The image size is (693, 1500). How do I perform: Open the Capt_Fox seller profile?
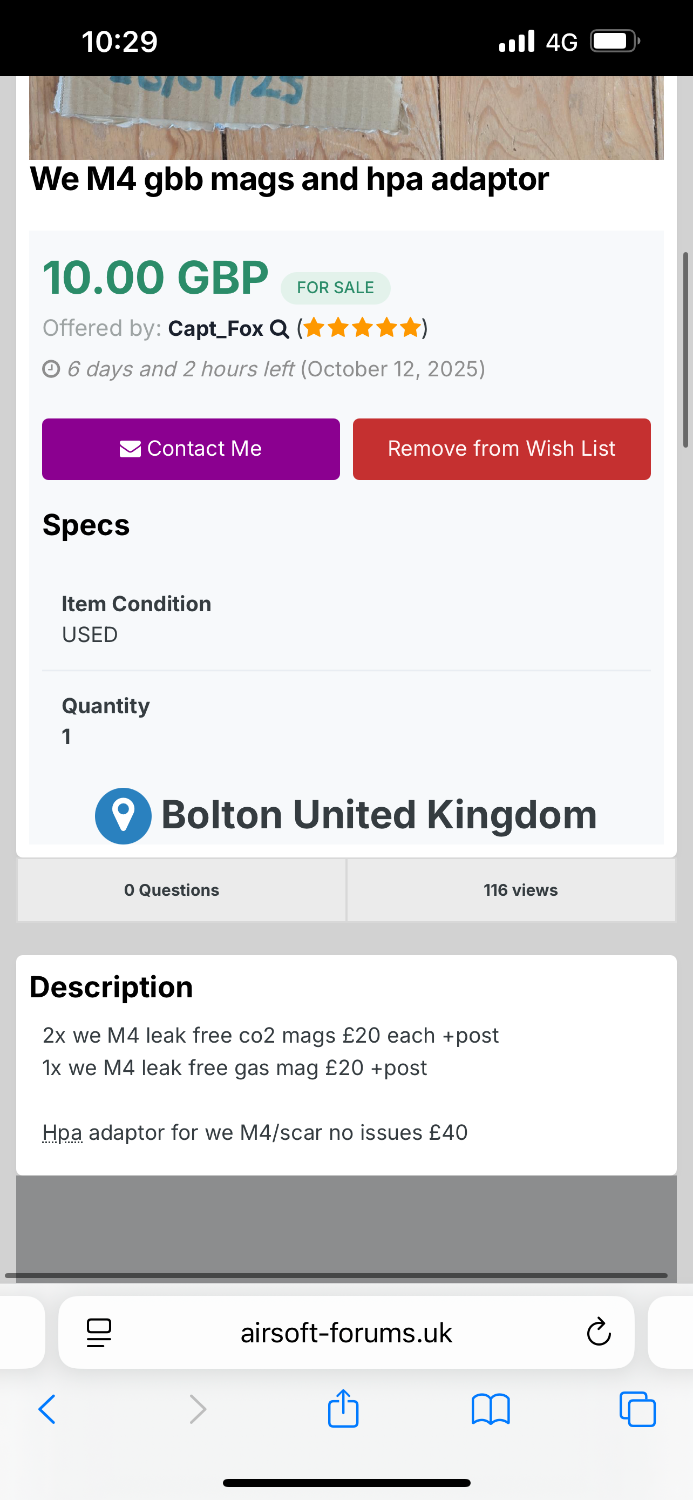[215, 328]
